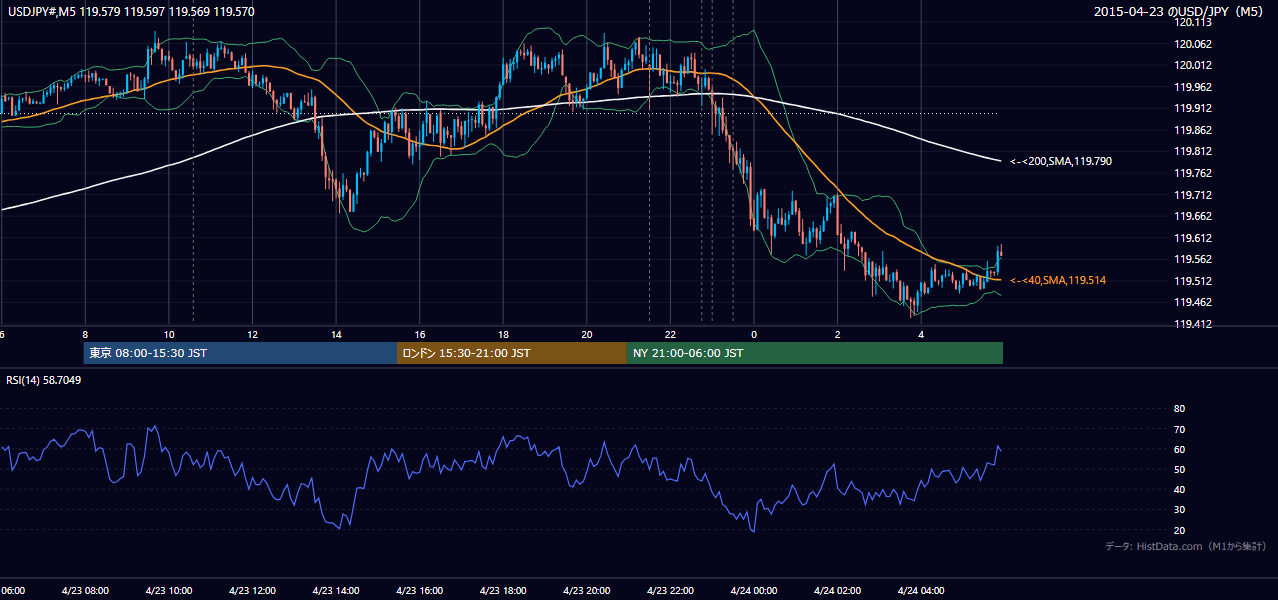Click RSI scale value 40

1179,490
